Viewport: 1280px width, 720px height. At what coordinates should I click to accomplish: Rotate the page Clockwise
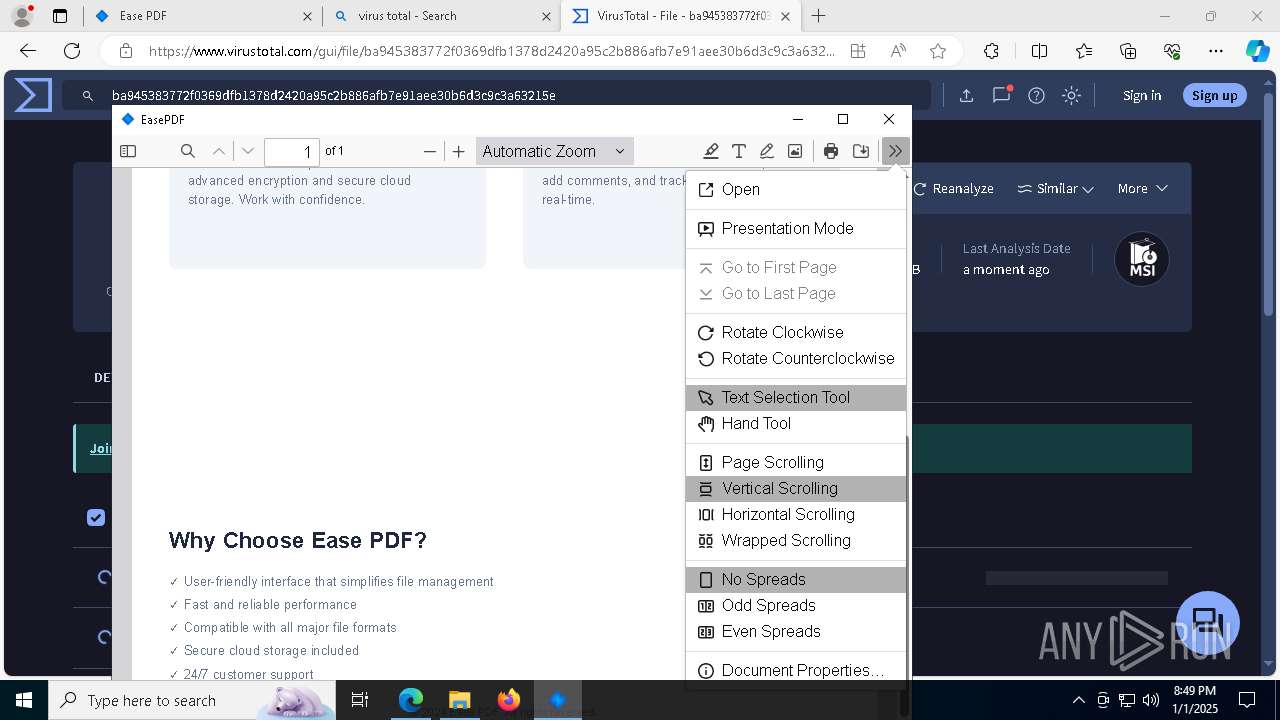[x=796, y=332]
